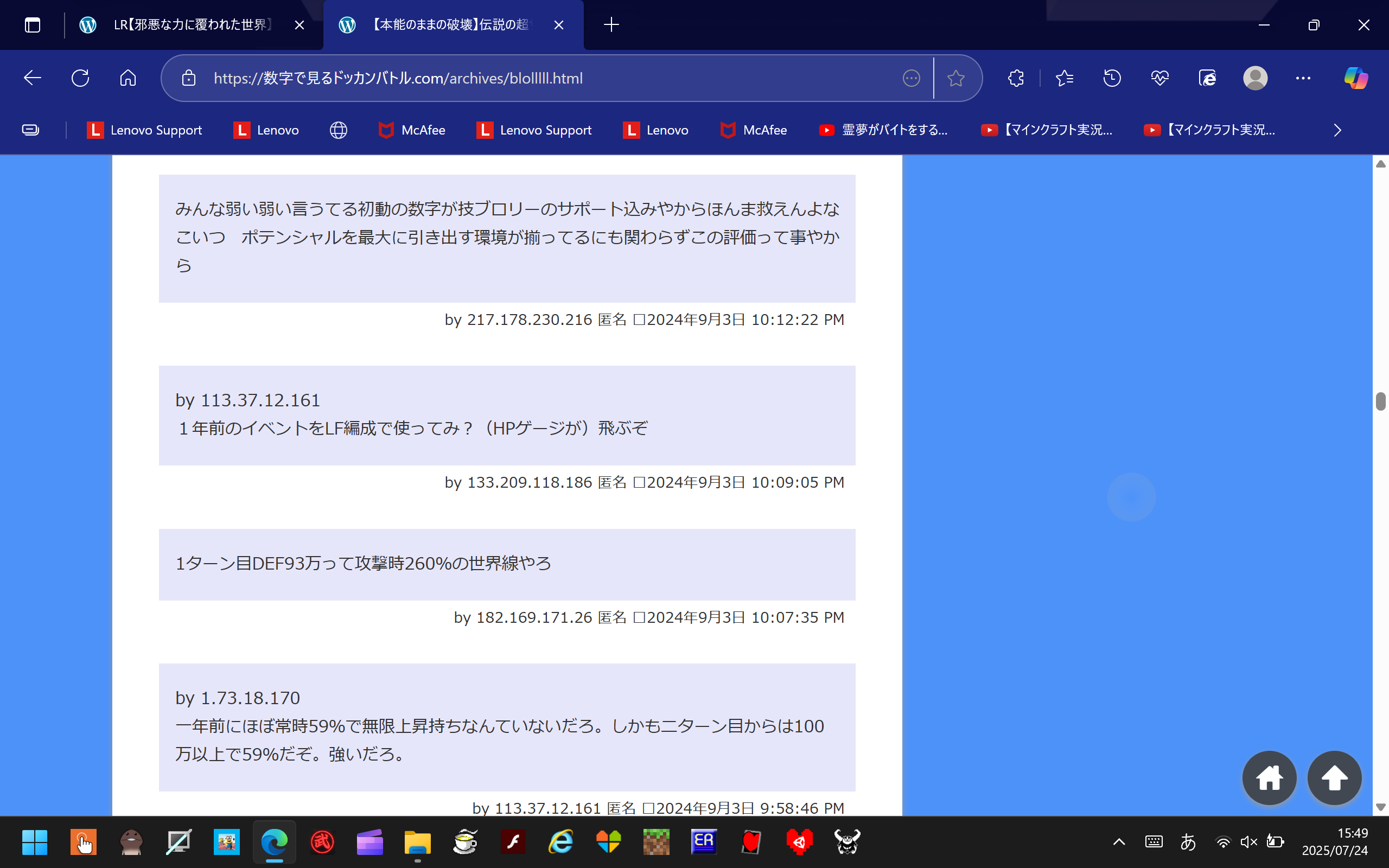
Task: Close the 【本能のままの破壊】 tab
Action: (x=558, y=25)
